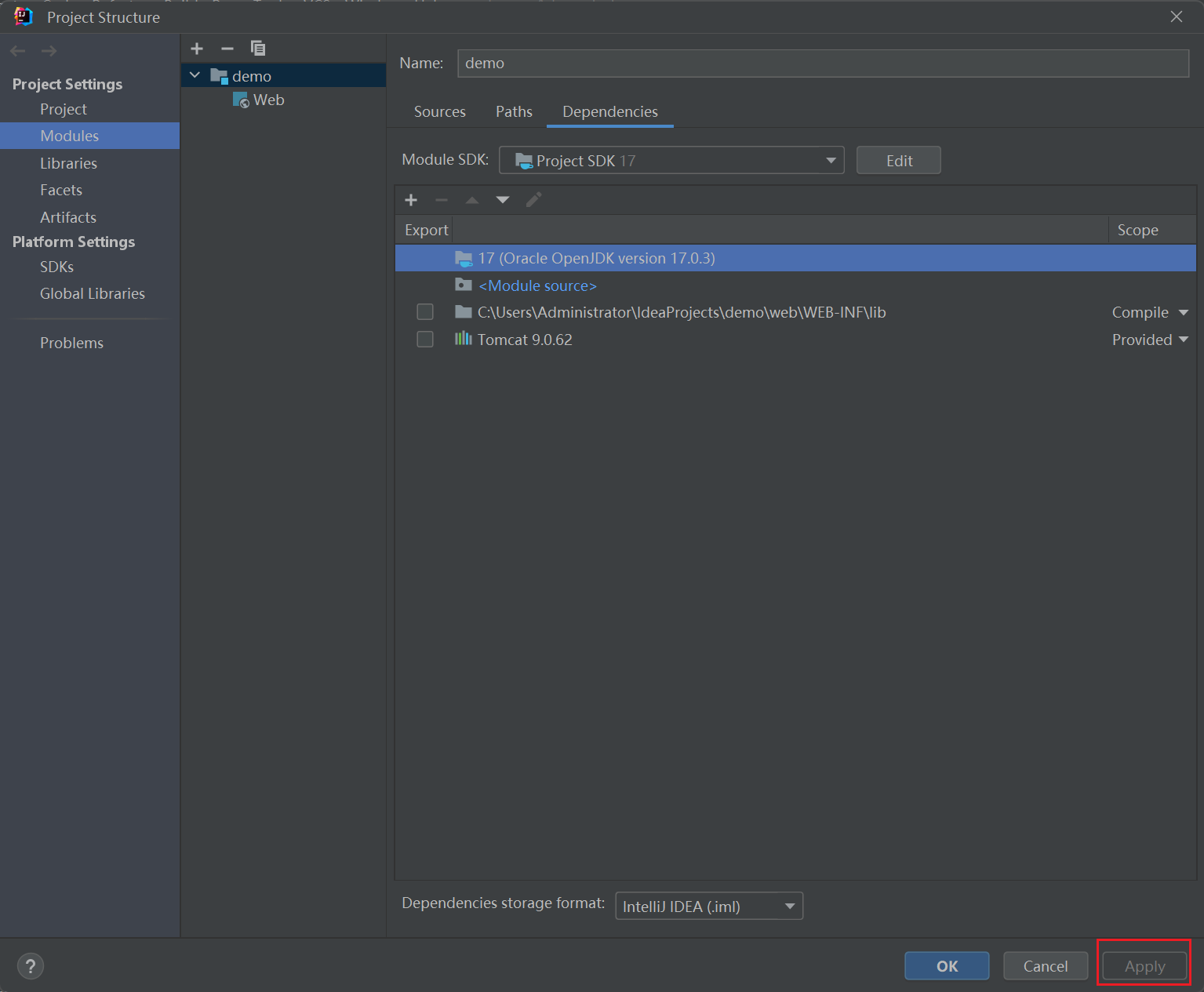Move dependency down with arrow icon
1204x992 pixels.
point(503,200)
